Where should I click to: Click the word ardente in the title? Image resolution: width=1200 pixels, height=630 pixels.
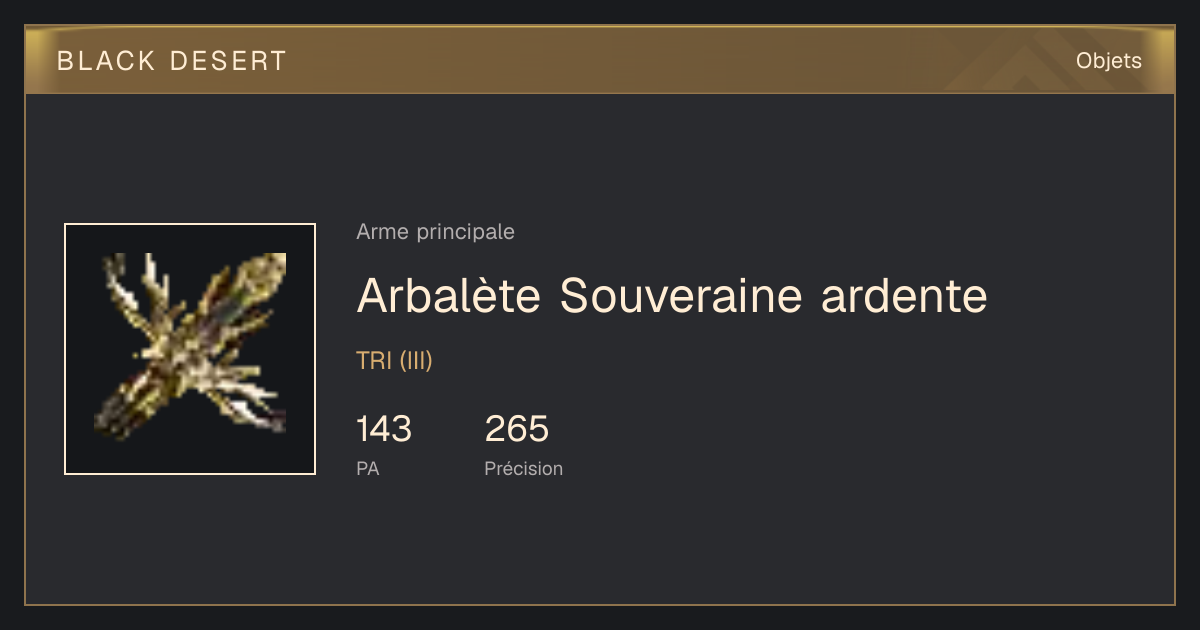[x=904, y=295]
